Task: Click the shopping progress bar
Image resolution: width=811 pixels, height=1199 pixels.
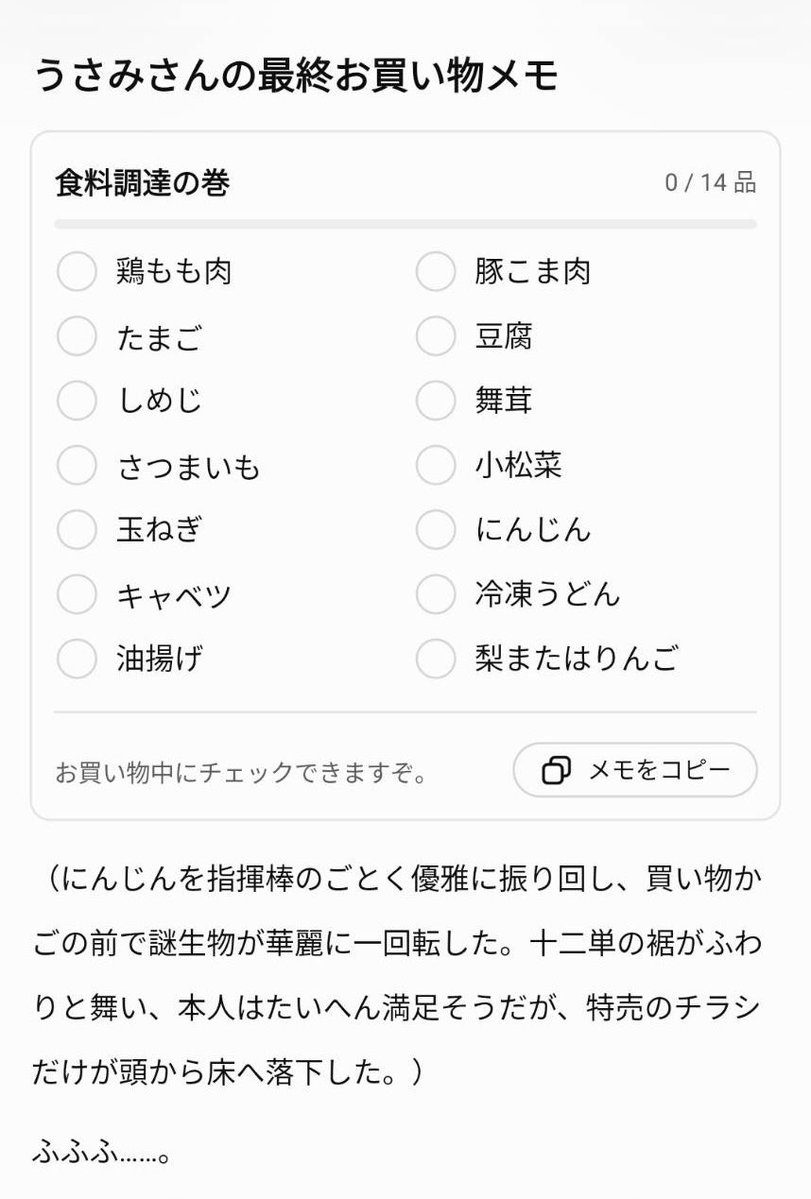Action: click(405, 224)
